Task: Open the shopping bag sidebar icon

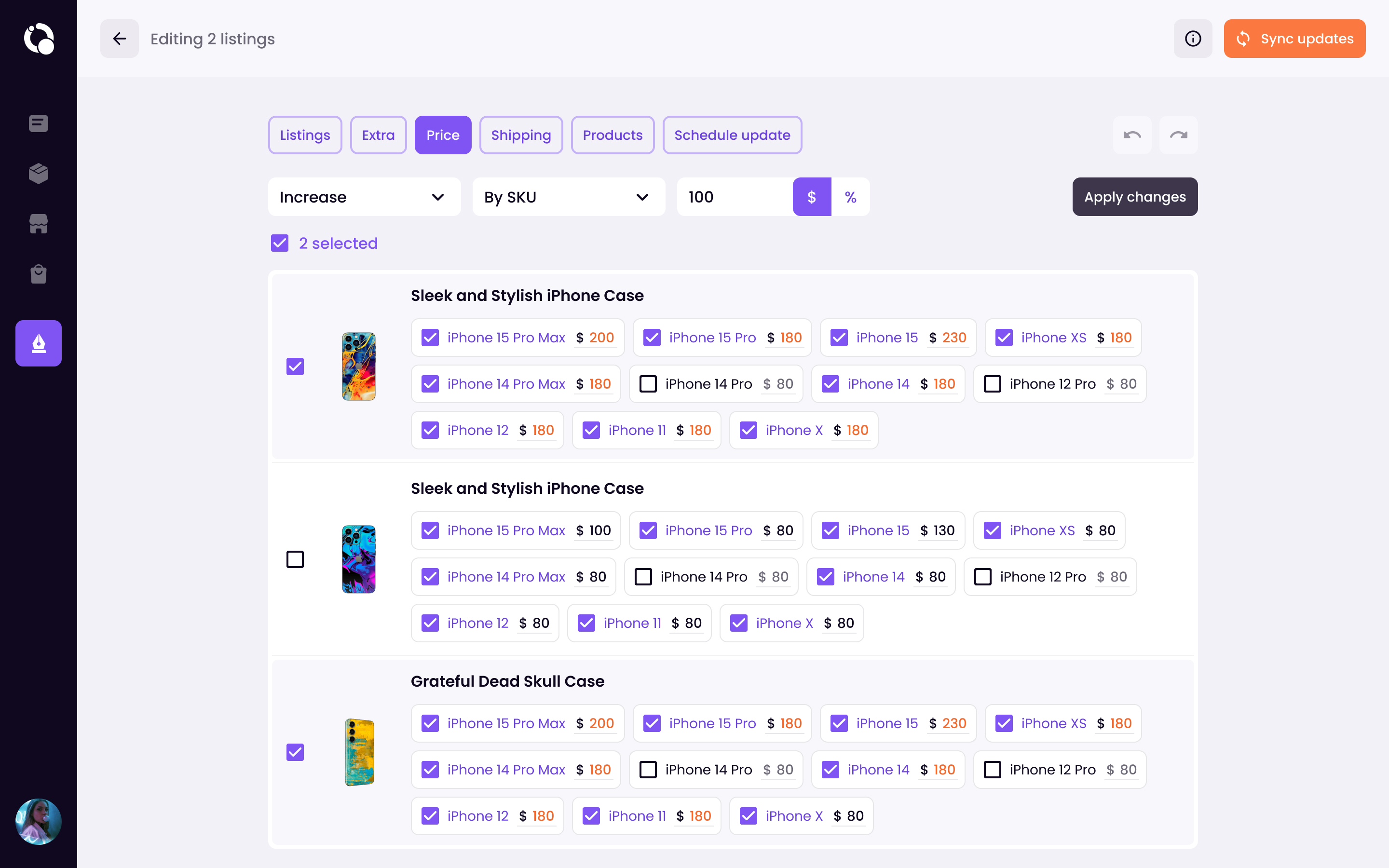Action: tap(39, 274)
